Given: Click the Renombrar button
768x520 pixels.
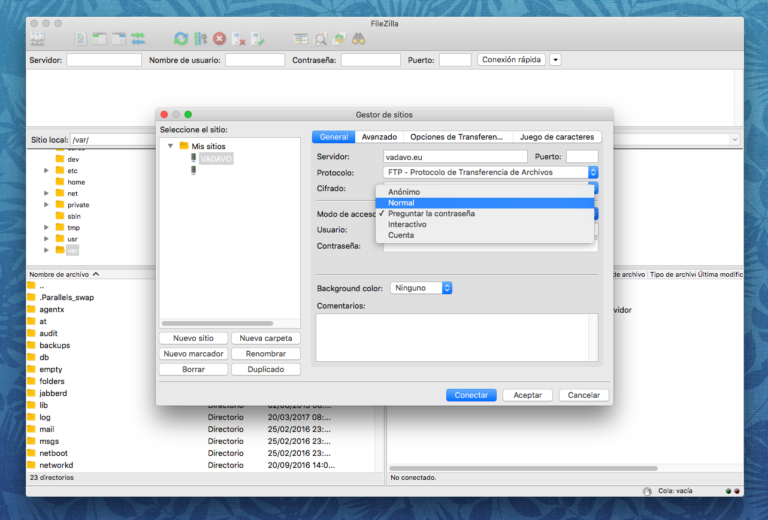Looking at the screenshot, I should pyautogui.click(x=265, y=354).
